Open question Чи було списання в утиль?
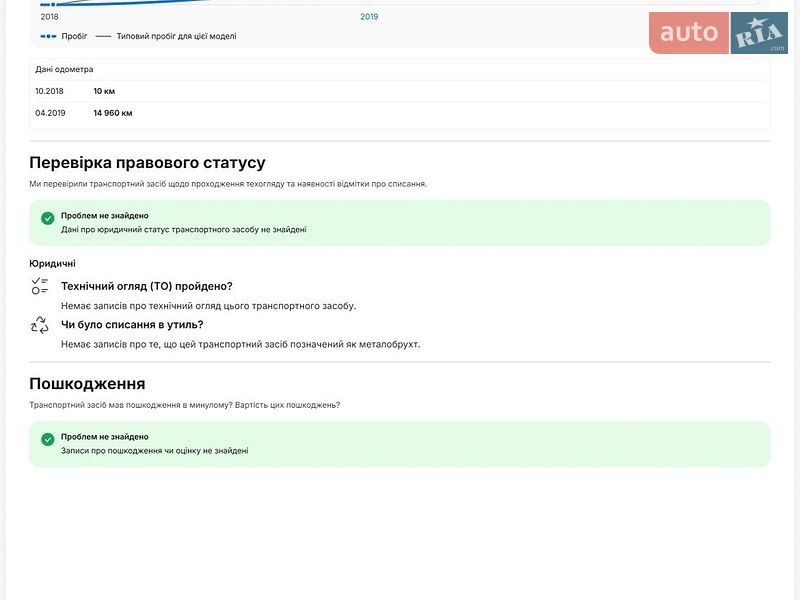 tap(132, 325)
